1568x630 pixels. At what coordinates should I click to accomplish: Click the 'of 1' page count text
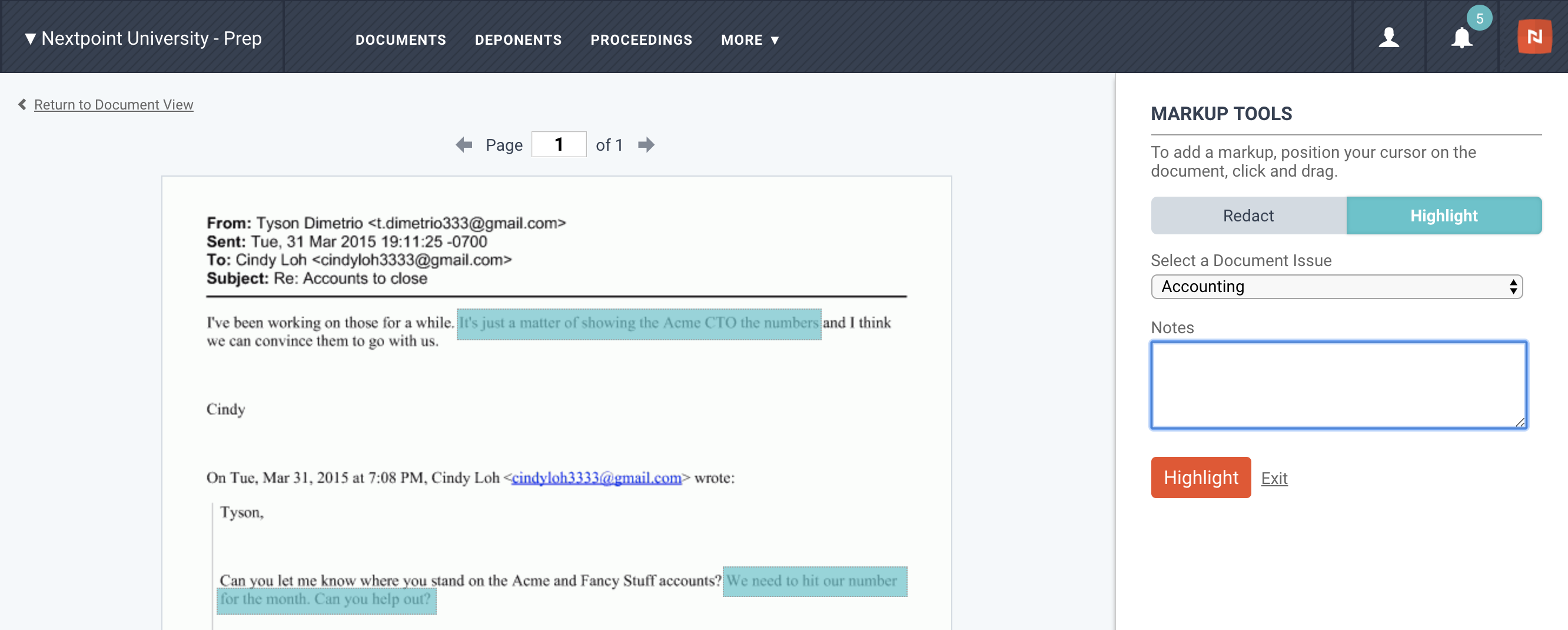(x=609, y=145)
